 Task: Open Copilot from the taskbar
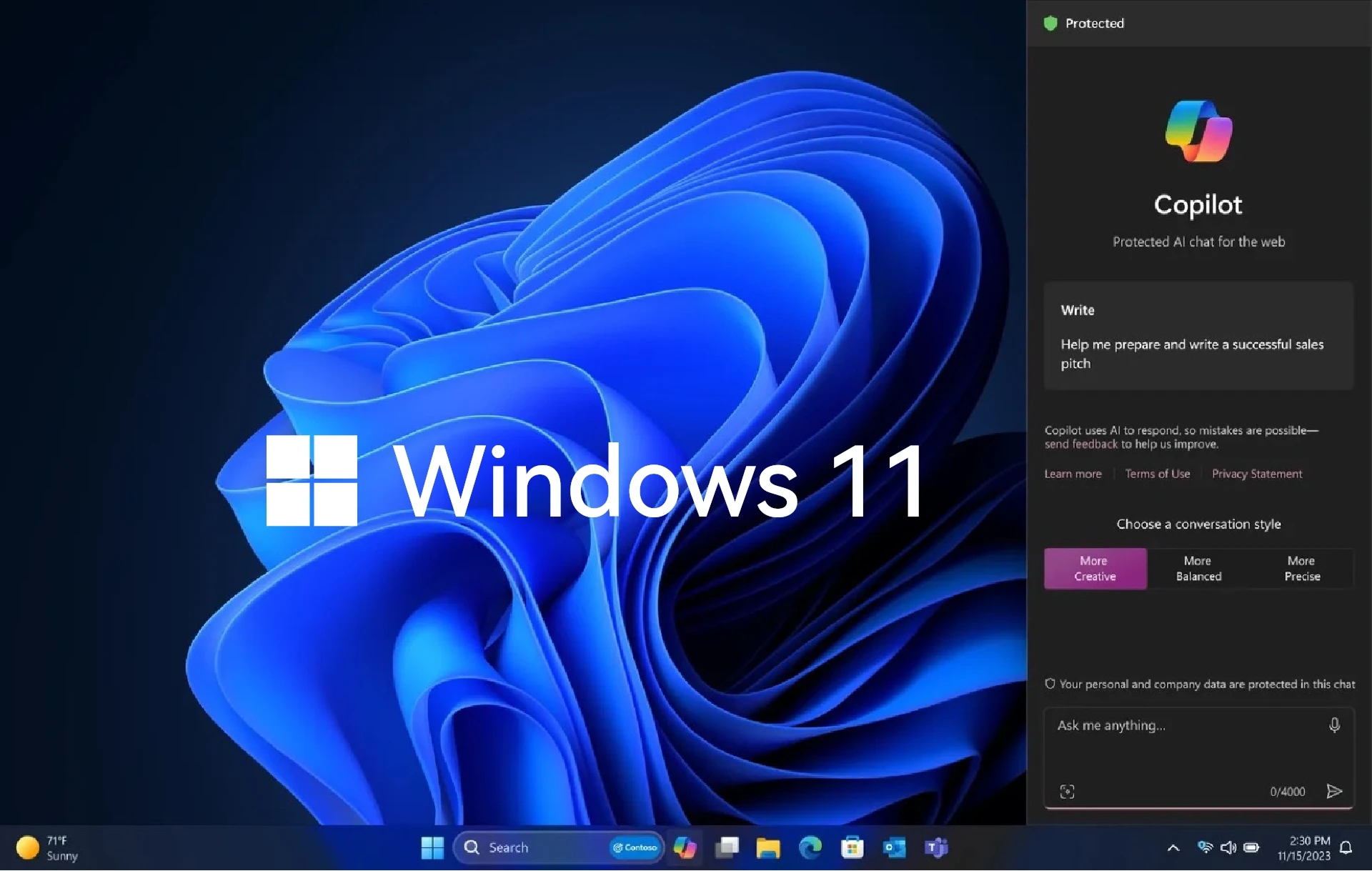[x=685, y=848]
